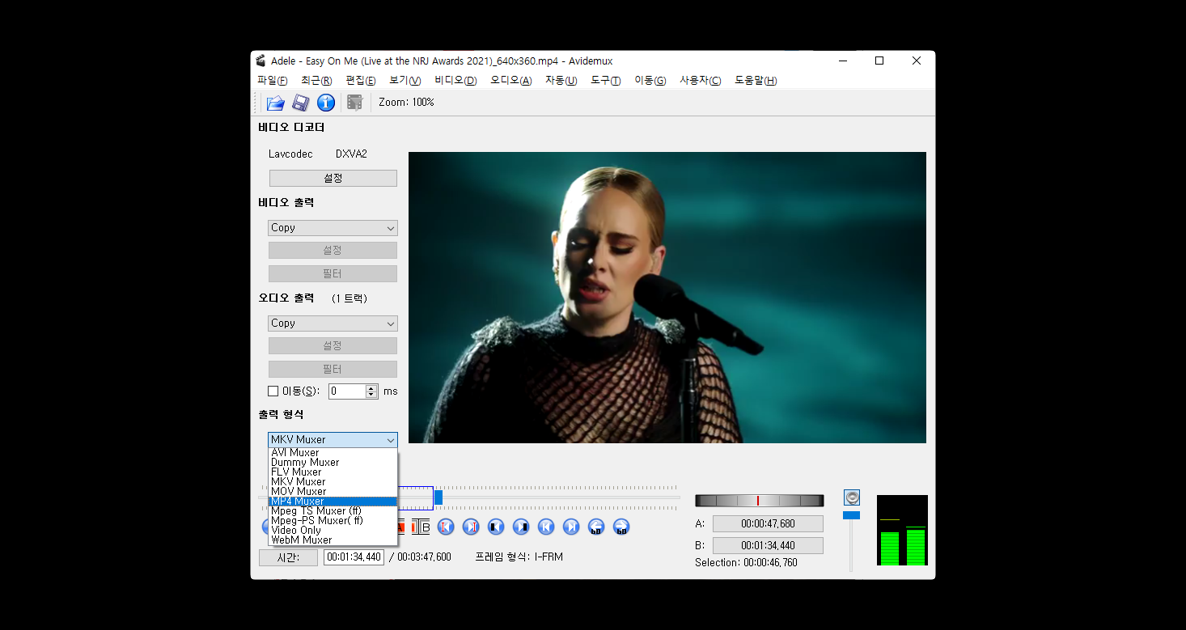This screenshot has width=1186, height=630.
Task: Open the 이동(G) menu
Action: click(650, 81)
